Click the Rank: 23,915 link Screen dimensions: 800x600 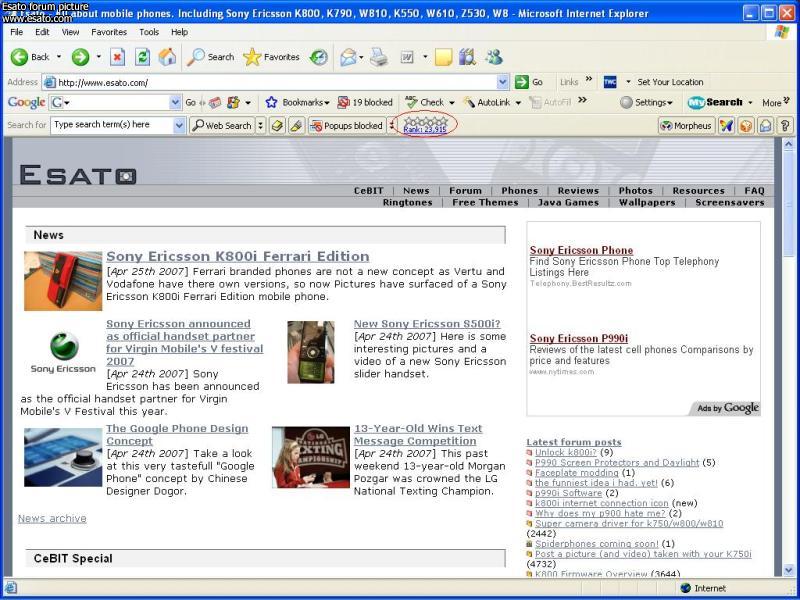point(425,130)
